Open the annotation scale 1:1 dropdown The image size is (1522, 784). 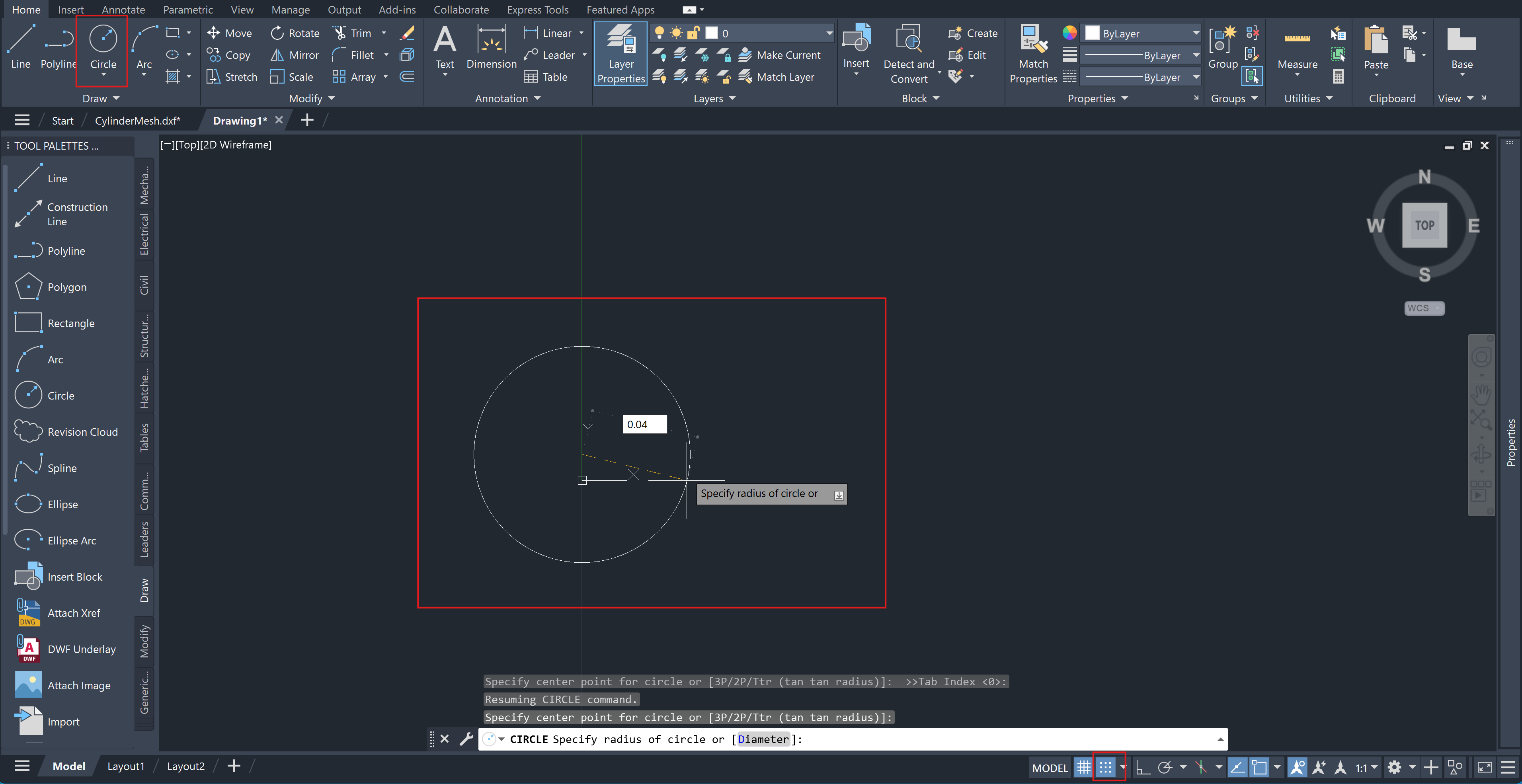pyautogui.click(x=1366, y=767)
